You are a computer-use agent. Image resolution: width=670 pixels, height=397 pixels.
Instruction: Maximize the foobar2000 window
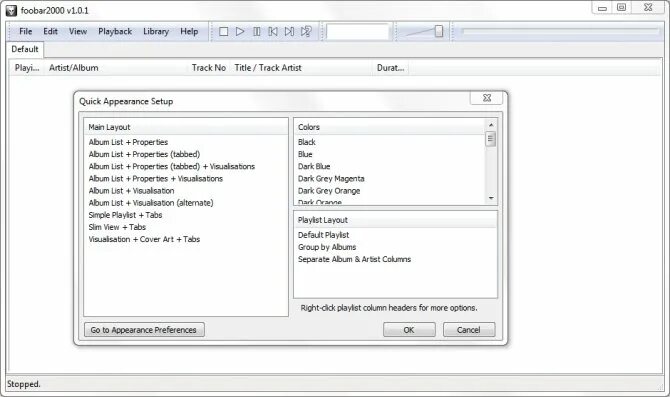621,8
